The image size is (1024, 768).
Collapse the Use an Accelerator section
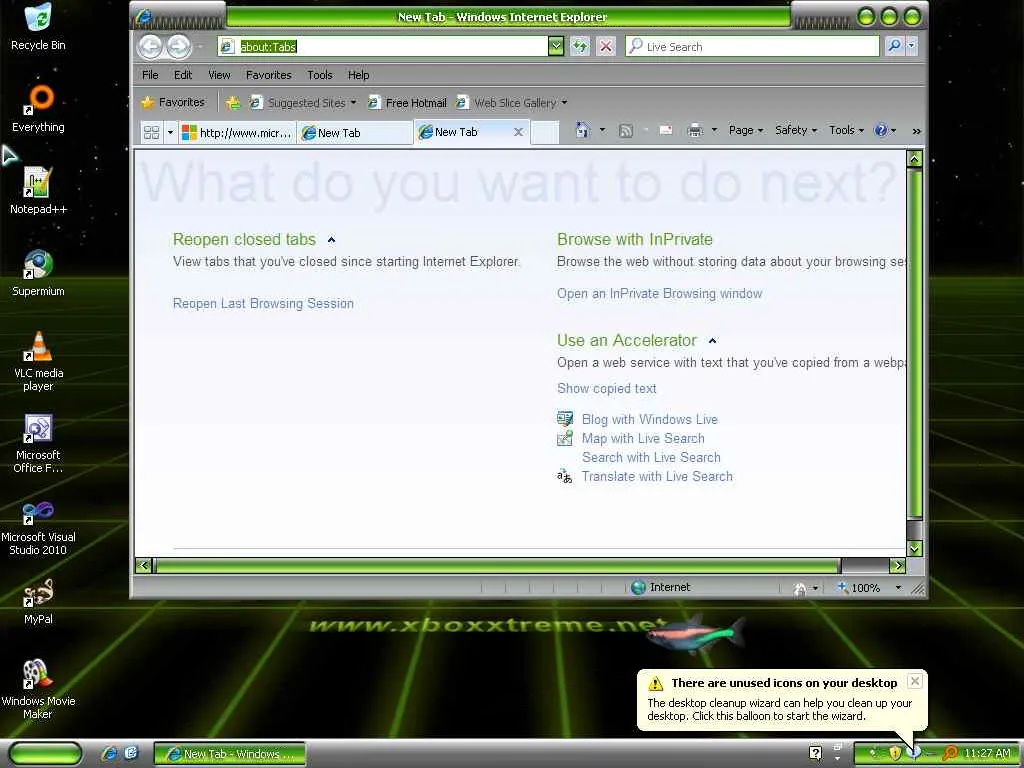click(712, 340)
